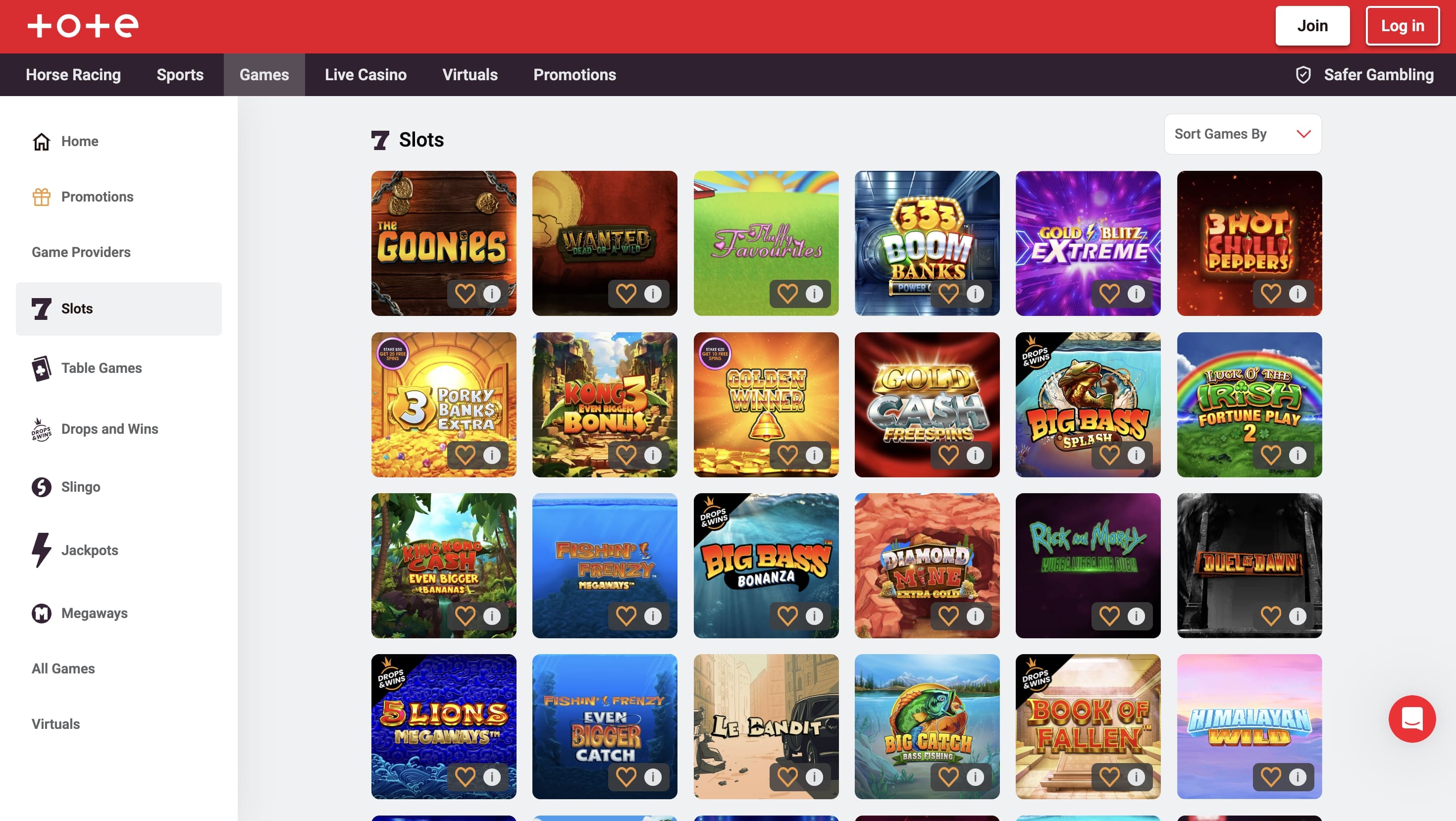Add Gold Cash Freespins to favourites
Viewport: 1456px width, 821px height.
coord(948,455)
